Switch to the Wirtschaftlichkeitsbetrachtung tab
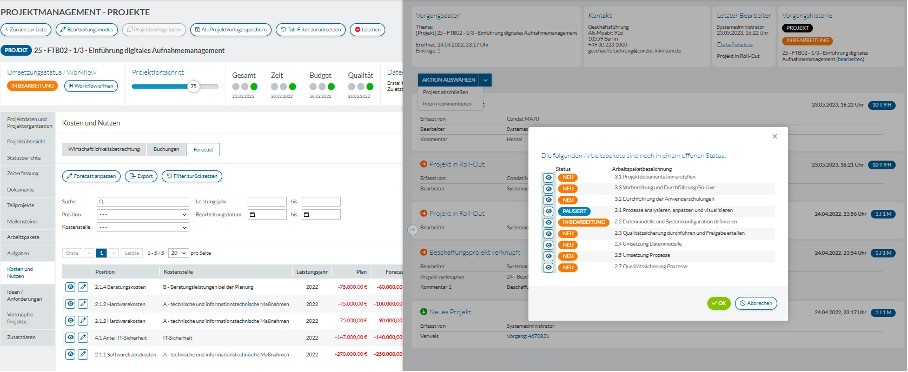908x372 pixels. [x=104, y=149]
